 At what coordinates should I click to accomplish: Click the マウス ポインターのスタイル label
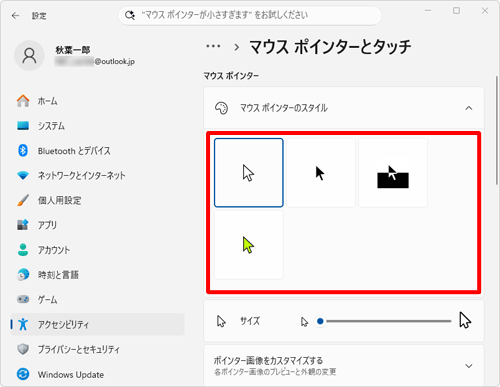point(284,108)
